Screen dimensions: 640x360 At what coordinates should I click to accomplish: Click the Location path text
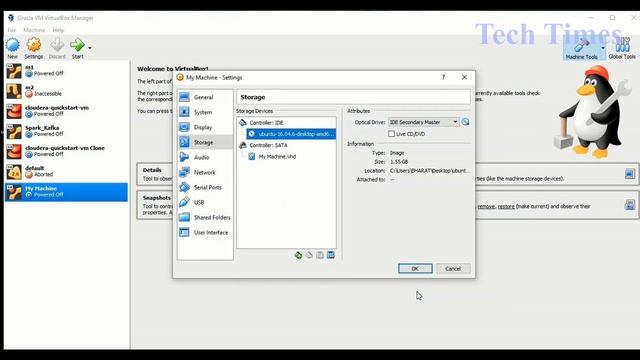(x=429, y=171)
